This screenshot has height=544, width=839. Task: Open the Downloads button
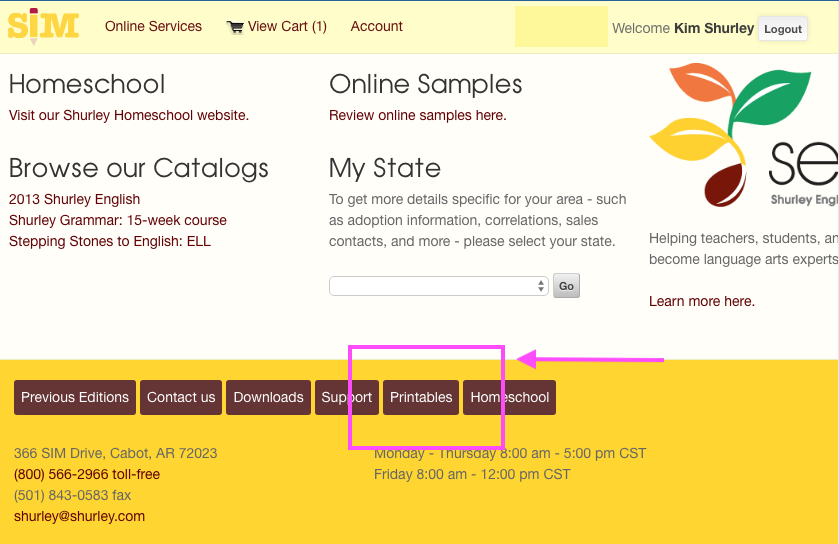268,397
